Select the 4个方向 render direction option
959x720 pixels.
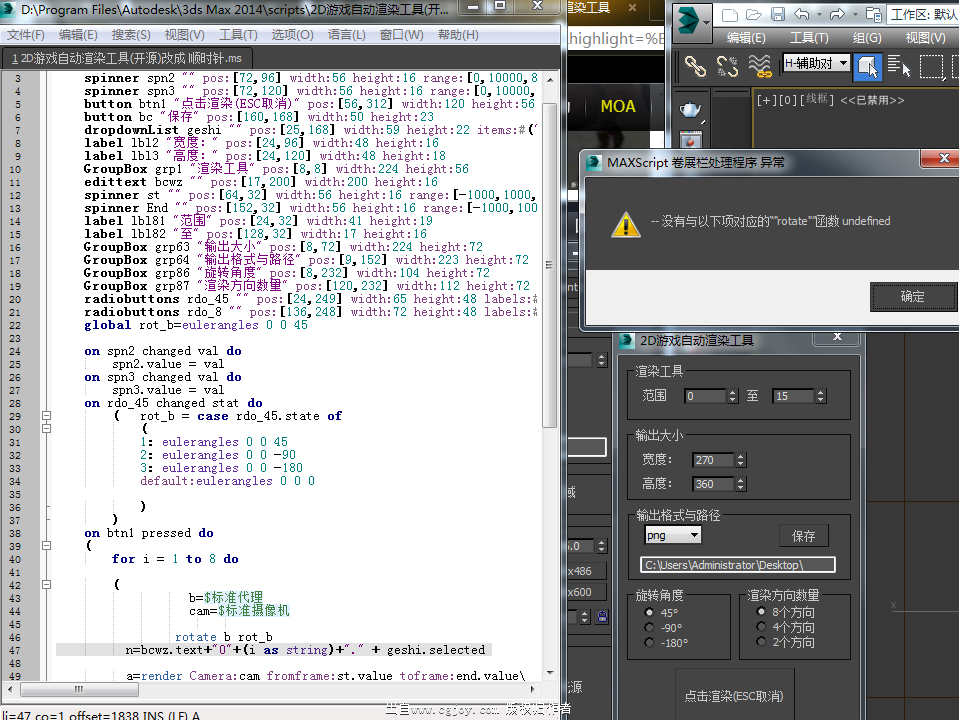click(x=761, y=627)
